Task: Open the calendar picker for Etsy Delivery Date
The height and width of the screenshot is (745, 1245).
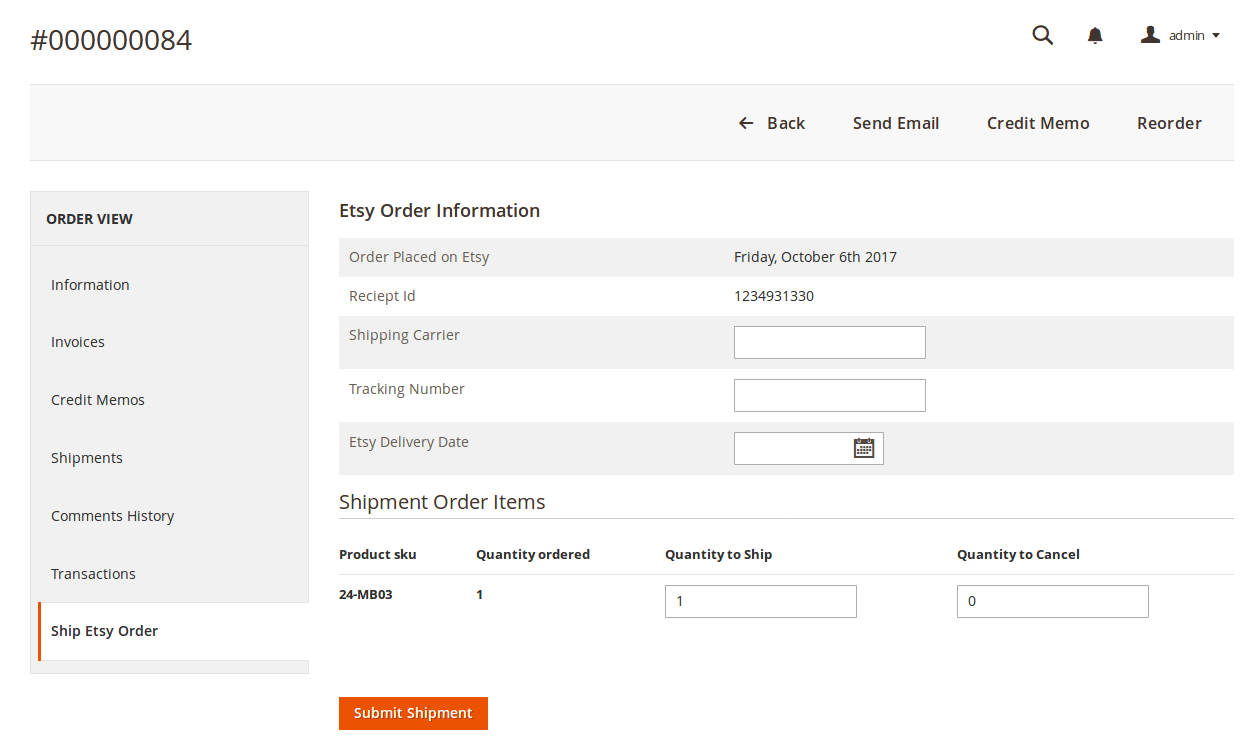Action: tap(863, 447)
